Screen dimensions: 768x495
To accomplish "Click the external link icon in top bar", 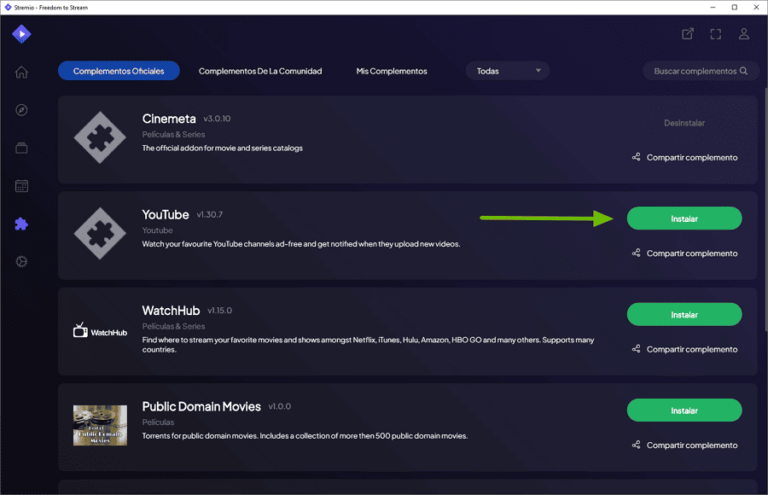I will tap(688, 34).
